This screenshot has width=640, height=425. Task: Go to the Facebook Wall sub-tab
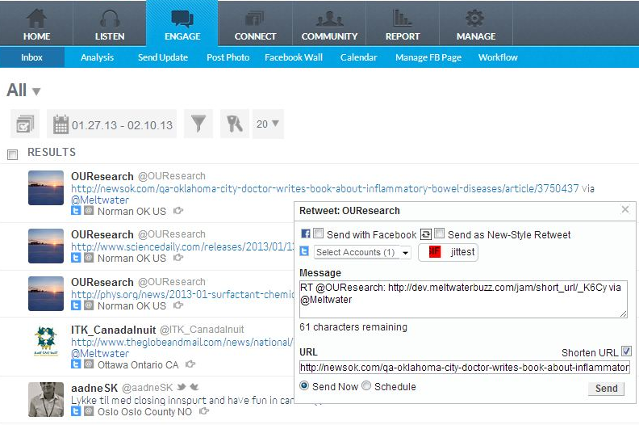click(293, 58)
